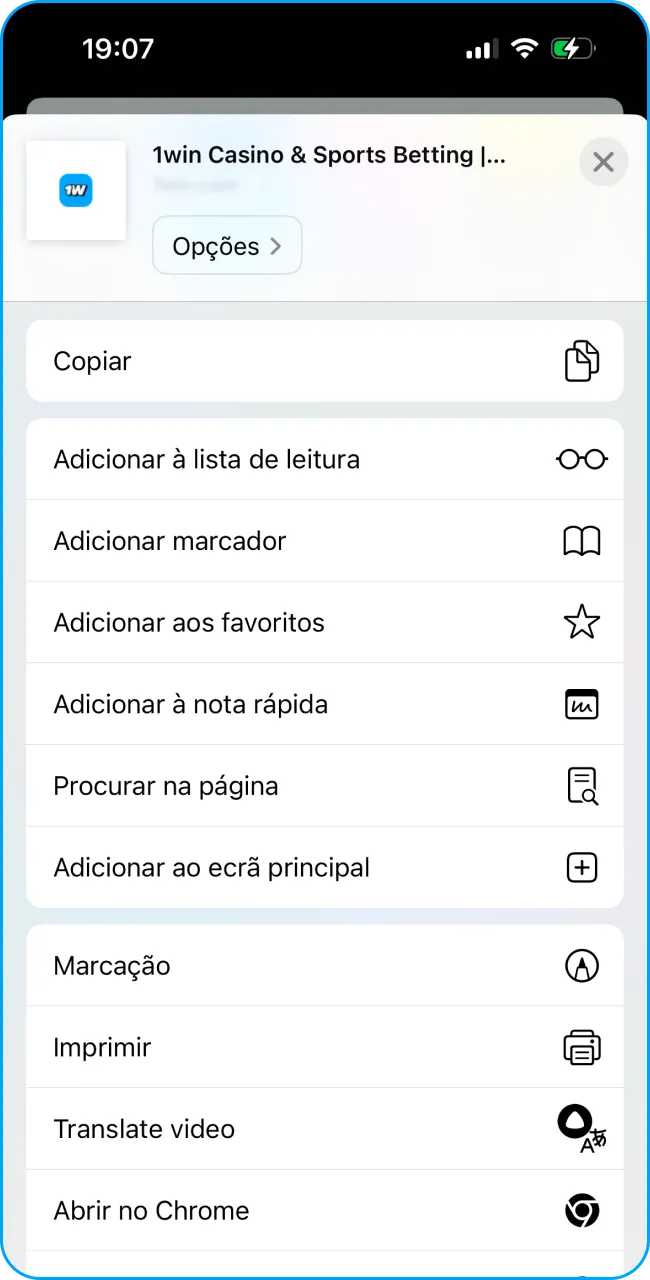Tap the Quick Note icon beside nota rápida
The height and width of the screenshot is (1280, 650).
582,704
